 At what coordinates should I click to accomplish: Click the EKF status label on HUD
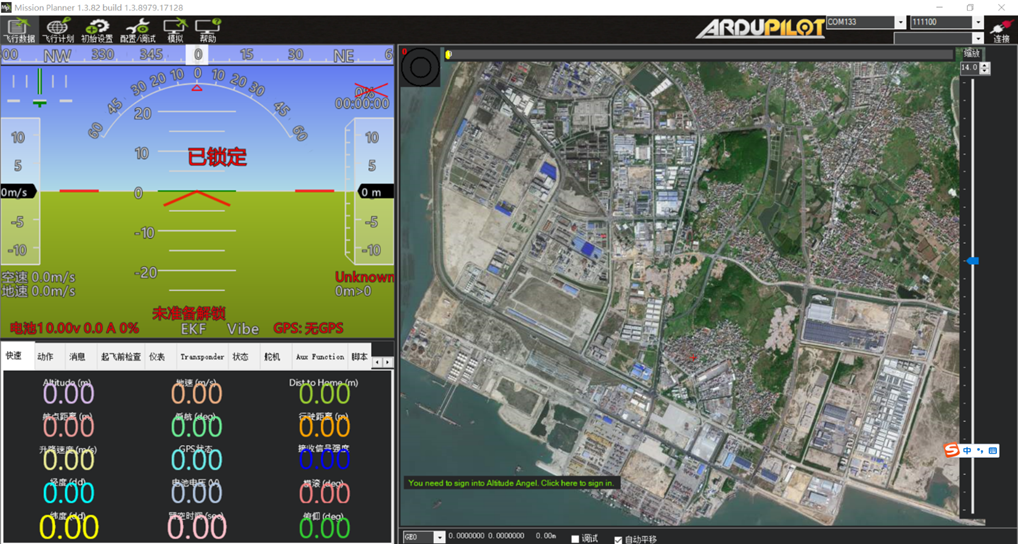click(193, 328)
